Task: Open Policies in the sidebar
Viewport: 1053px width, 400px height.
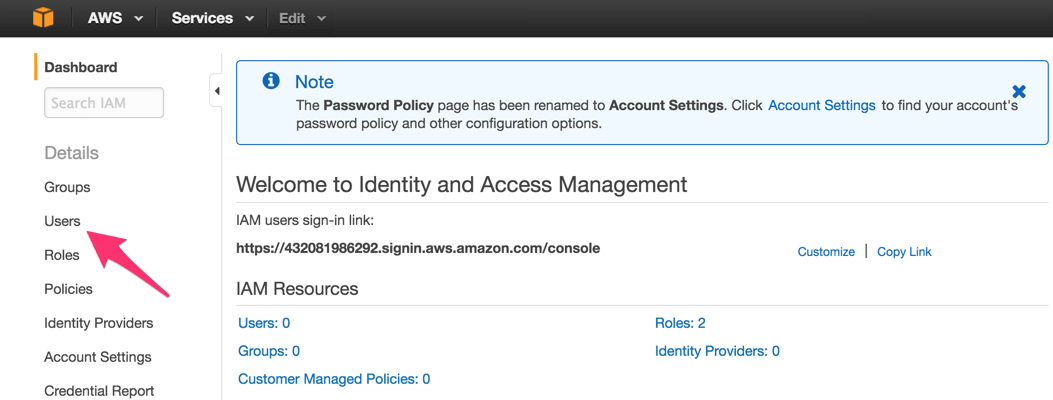Action: point(68,289)
